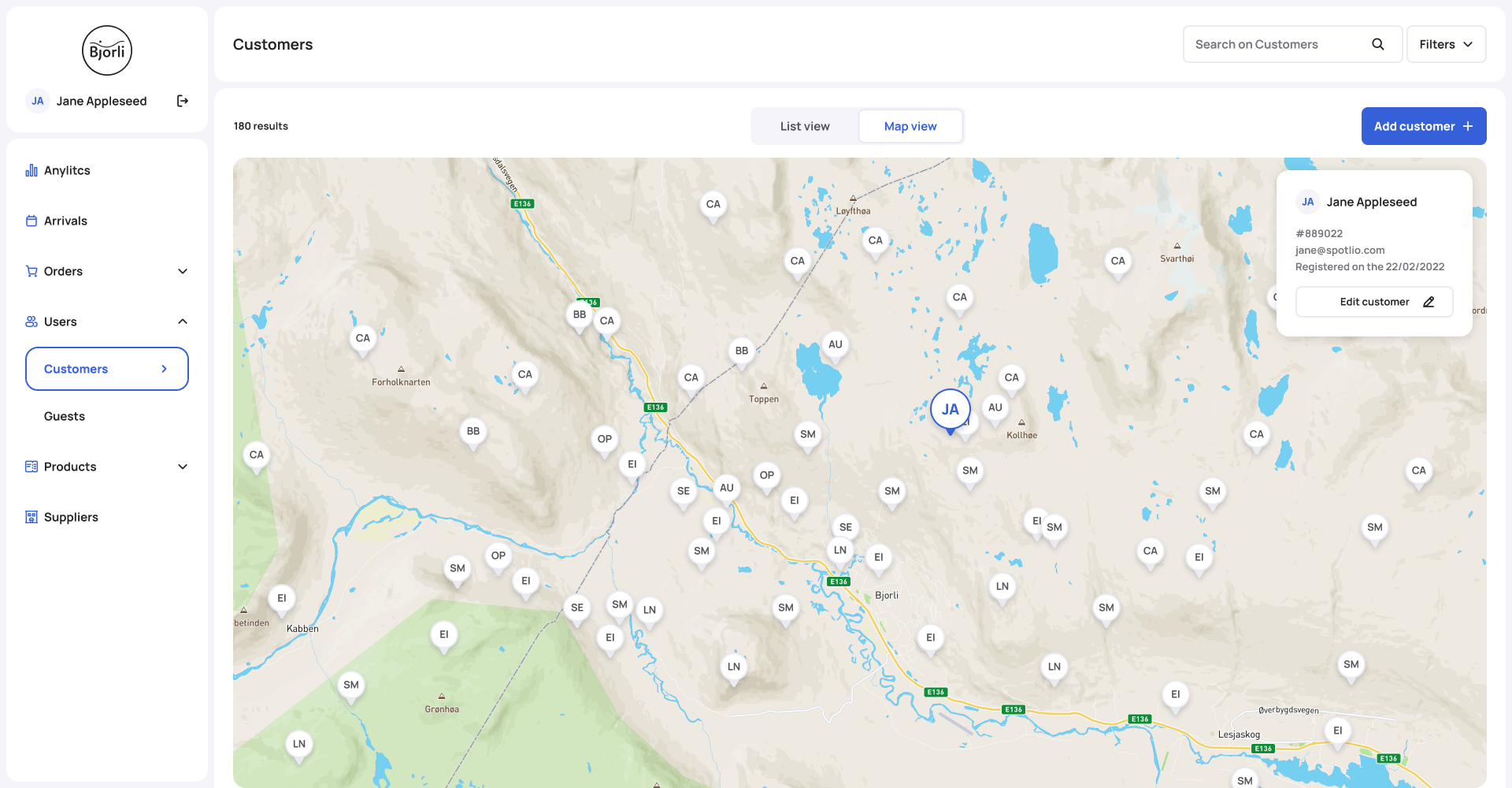Open the Guests submenu item
Screen dimensions: 1512x788
point(65,416)
